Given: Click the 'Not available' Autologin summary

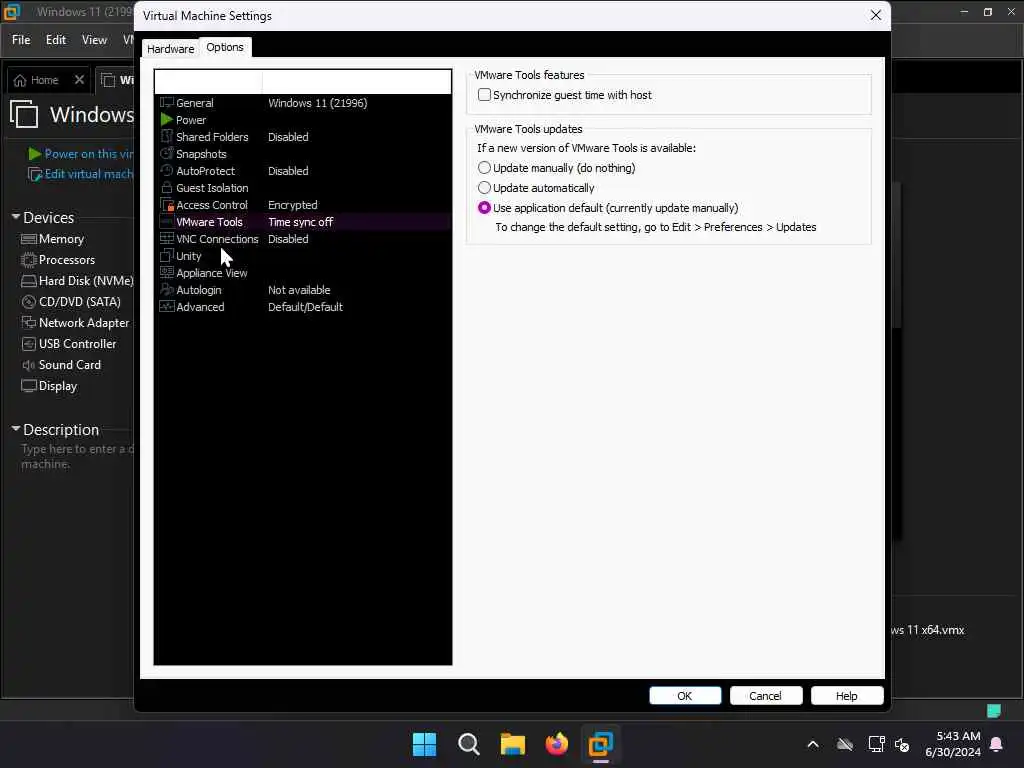Looking at the screenshot, I should tap(299, 289).
